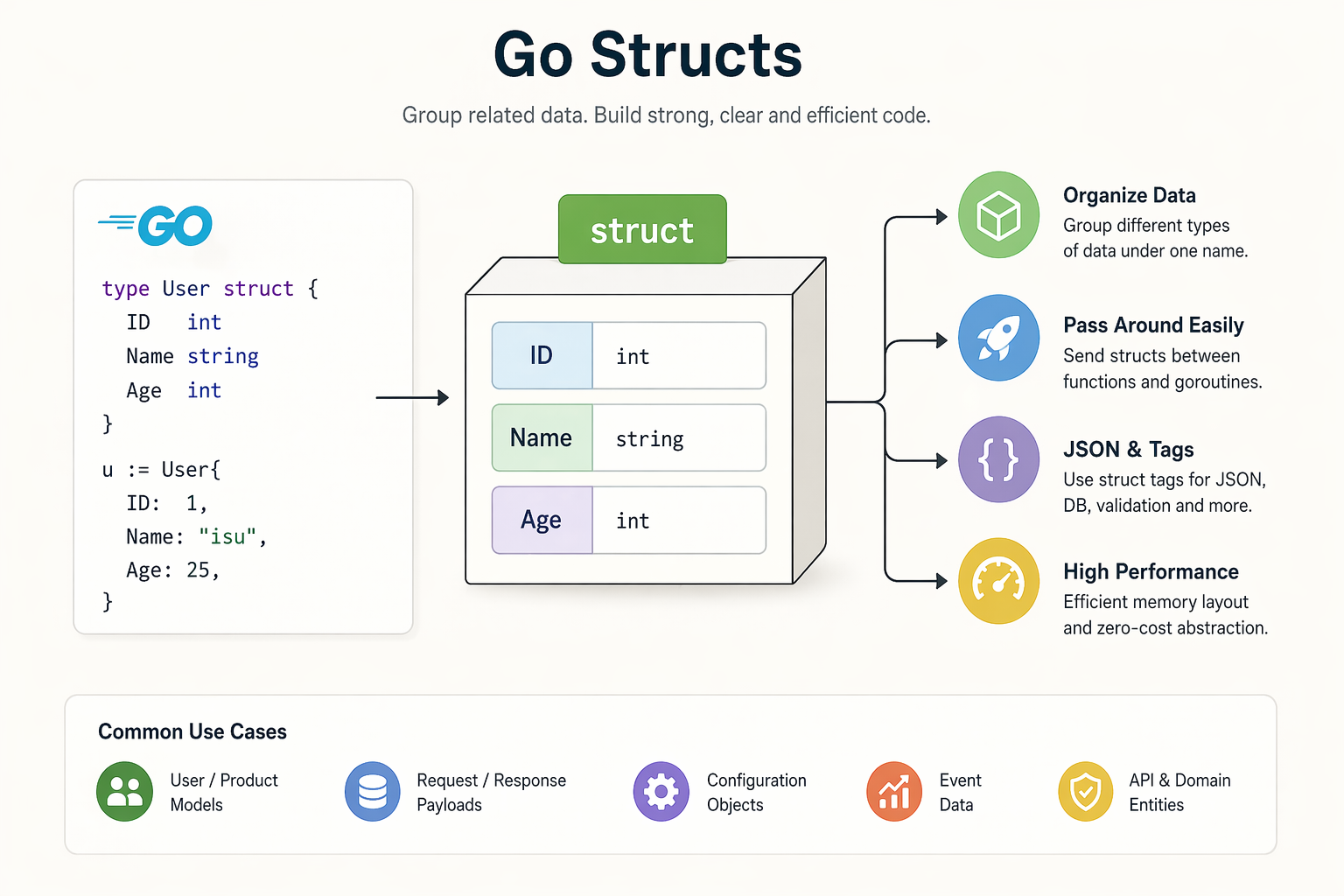Click the purple gear Configuration Objects icon
Screen dimensions: 1344x896
pyautogui.click(x=661, y=791)
